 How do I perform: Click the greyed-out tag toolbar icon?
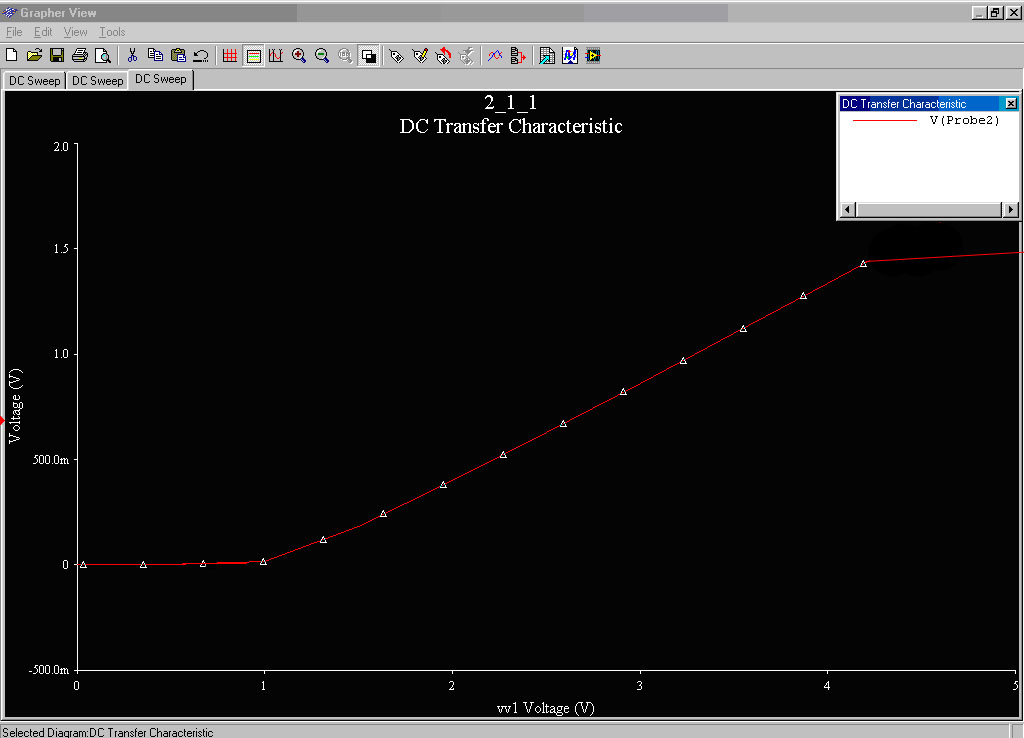pyautogui.click(x=466, y=56)
